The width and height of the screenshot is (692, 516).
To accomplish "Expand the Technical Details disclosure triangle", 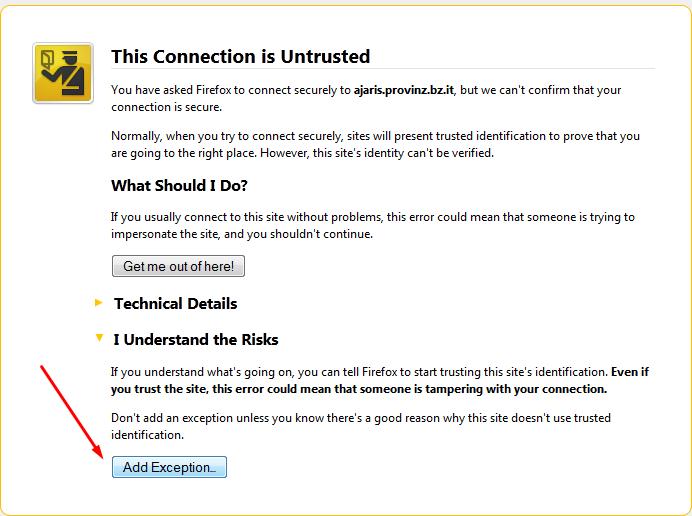I will point(98,302).
